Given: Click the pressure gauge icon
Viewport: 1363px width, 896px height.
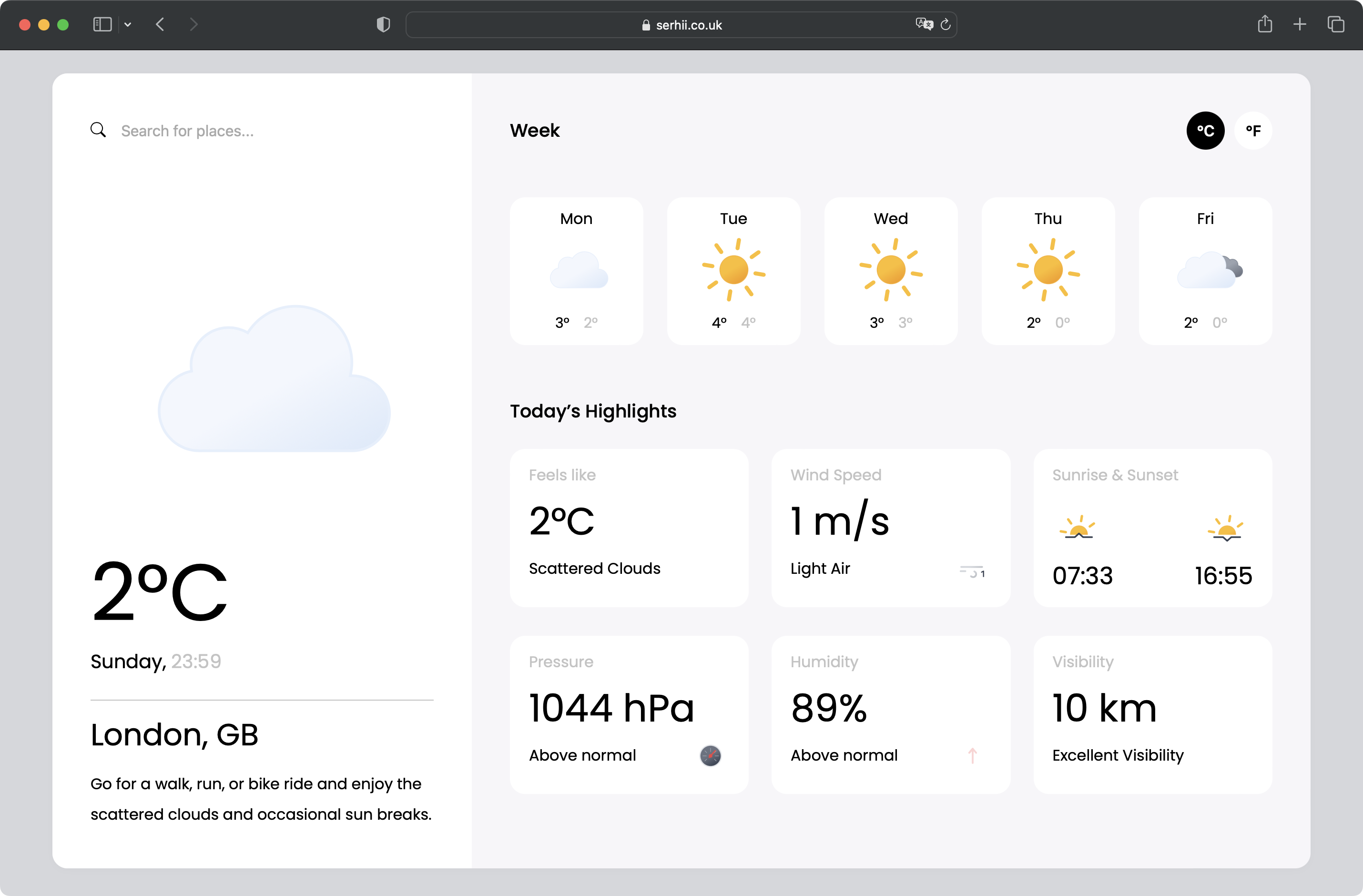Looking at the screenshot, I should pos(710,755).
